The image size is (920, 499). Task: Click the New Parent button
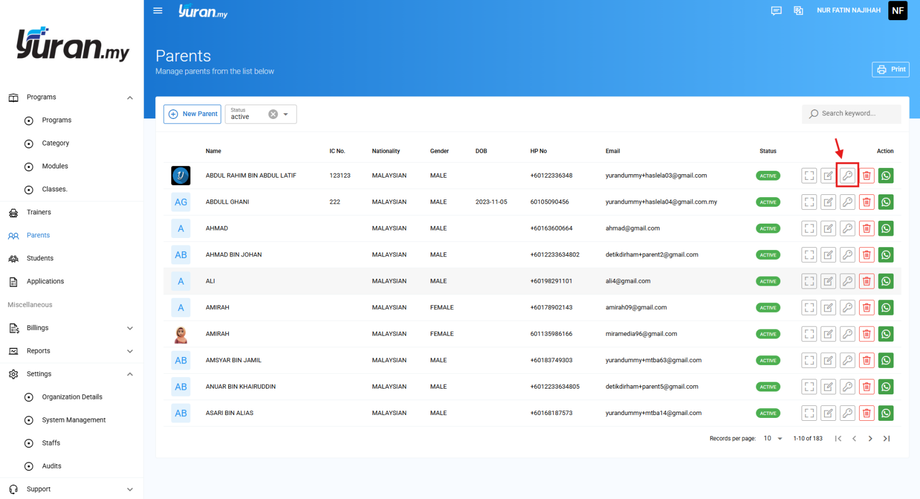point(192,114)
